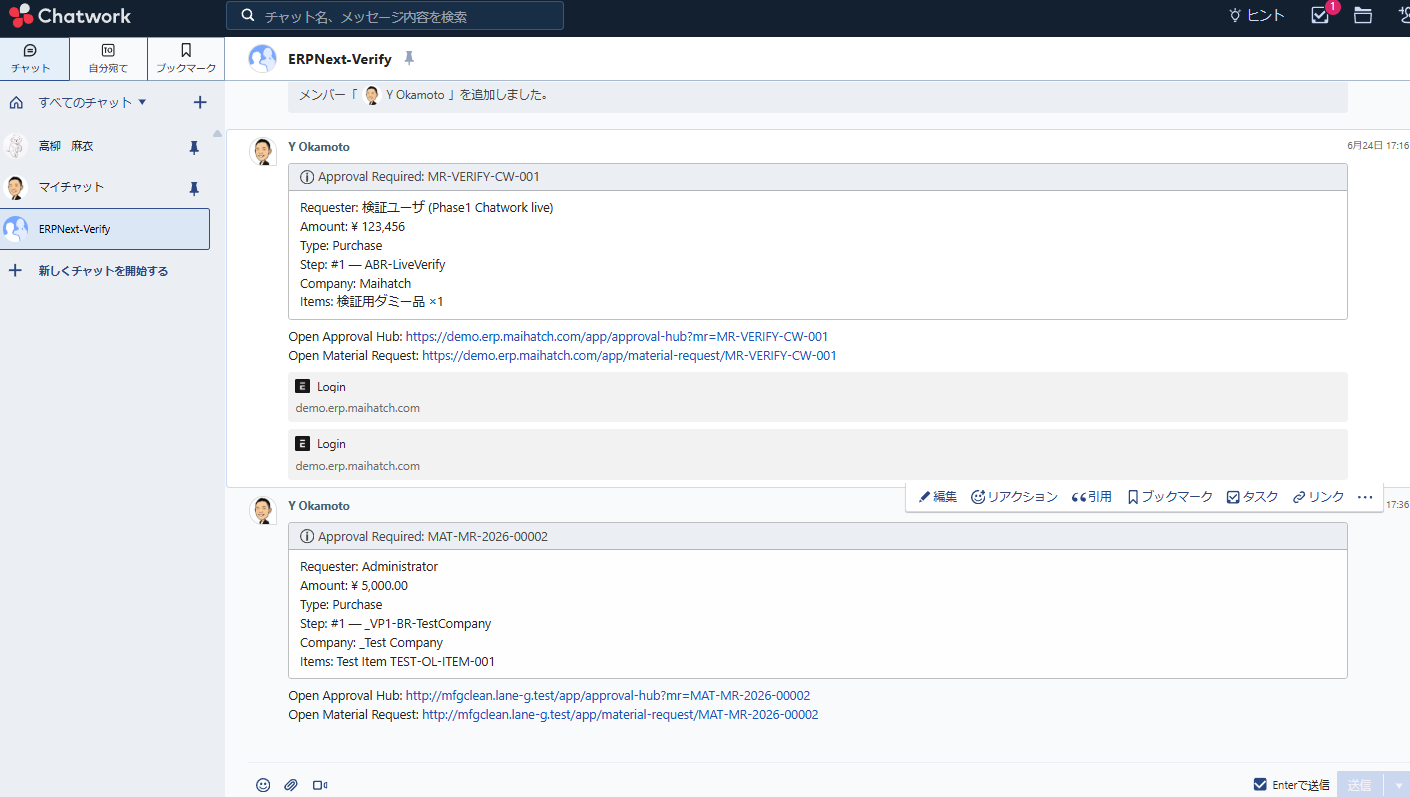1410x797 pixels.
Task: Open emoji picker smiley icon
Action: pyautogui.click(x=263, y=785)
